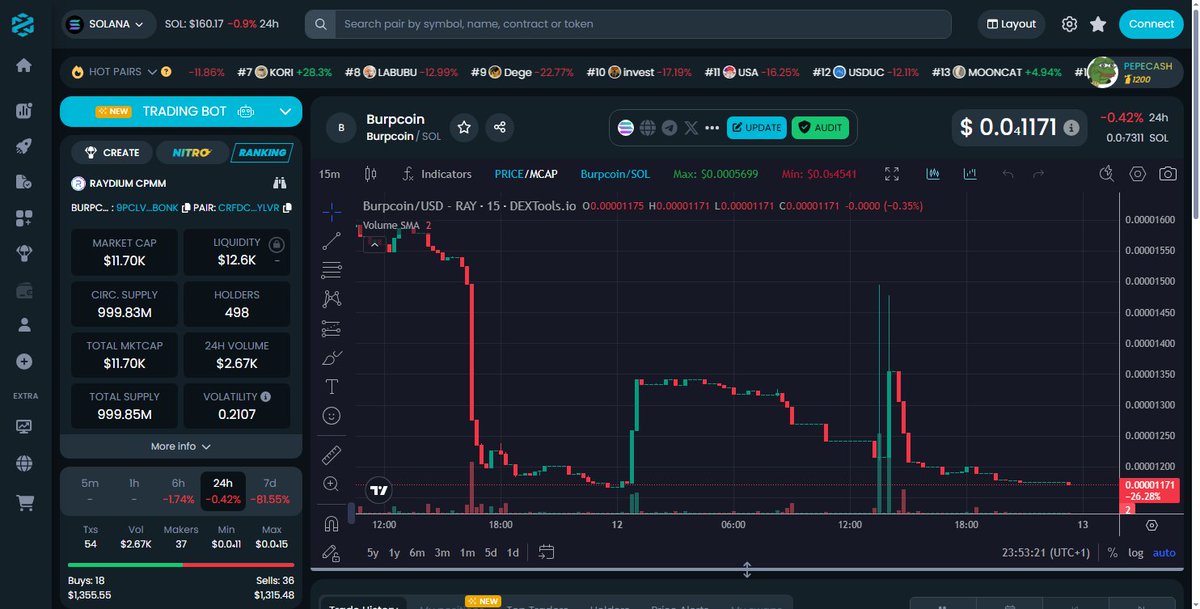Open the AUDIT button
Viewport: 1200px width, 609px height.
(x=820, y=128)
